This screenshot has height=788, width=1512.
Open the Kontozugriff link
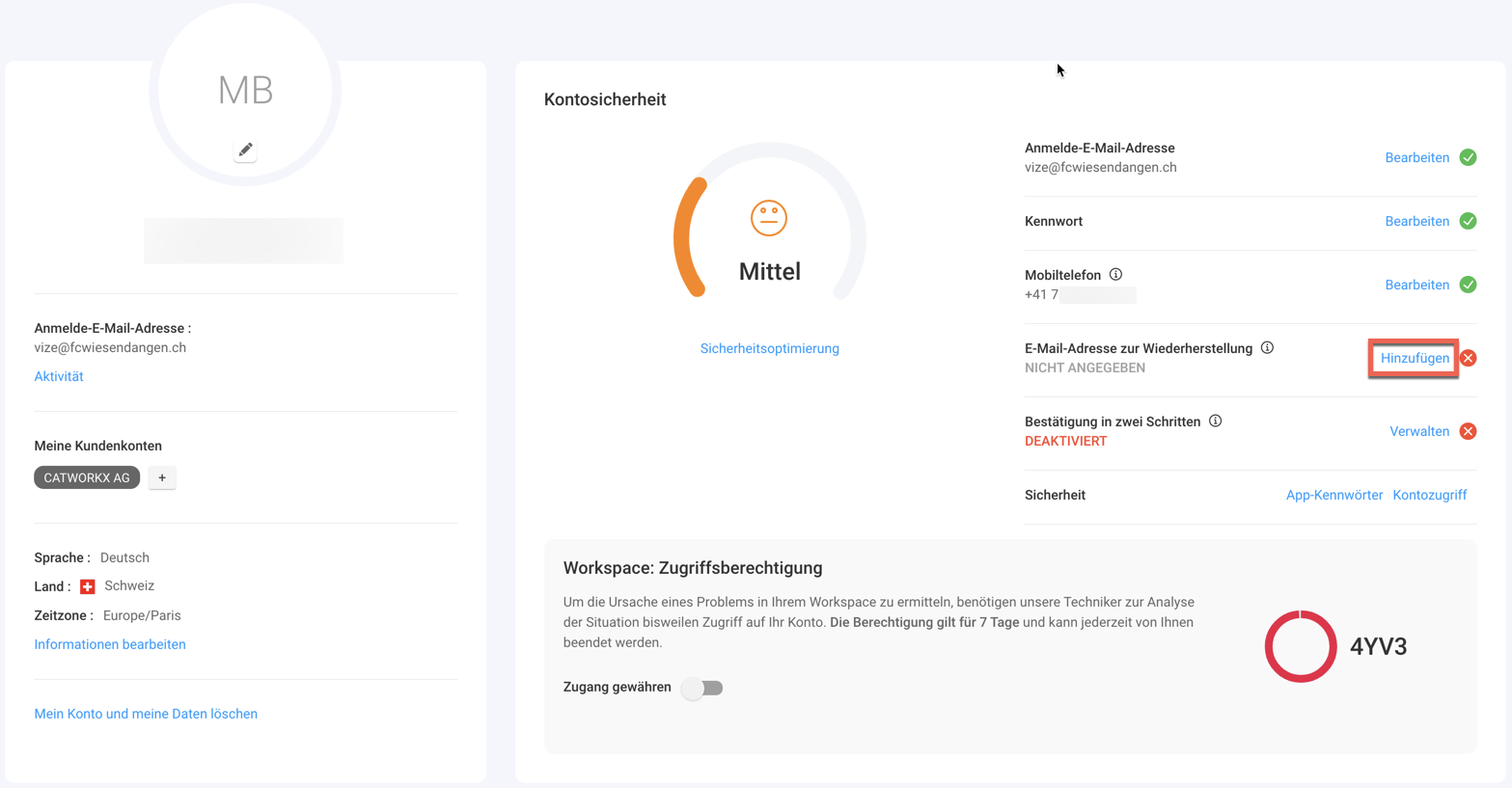coord(1429,496)
